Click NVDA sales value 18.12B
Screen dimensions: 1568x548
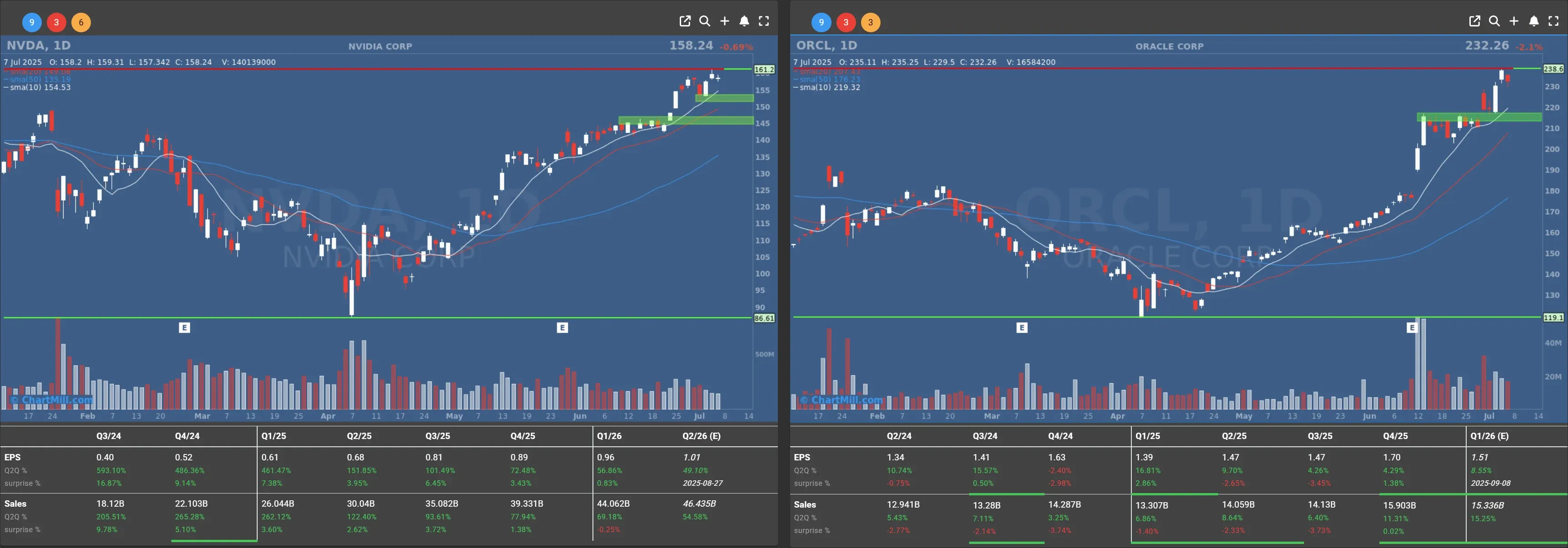point(110,504)
